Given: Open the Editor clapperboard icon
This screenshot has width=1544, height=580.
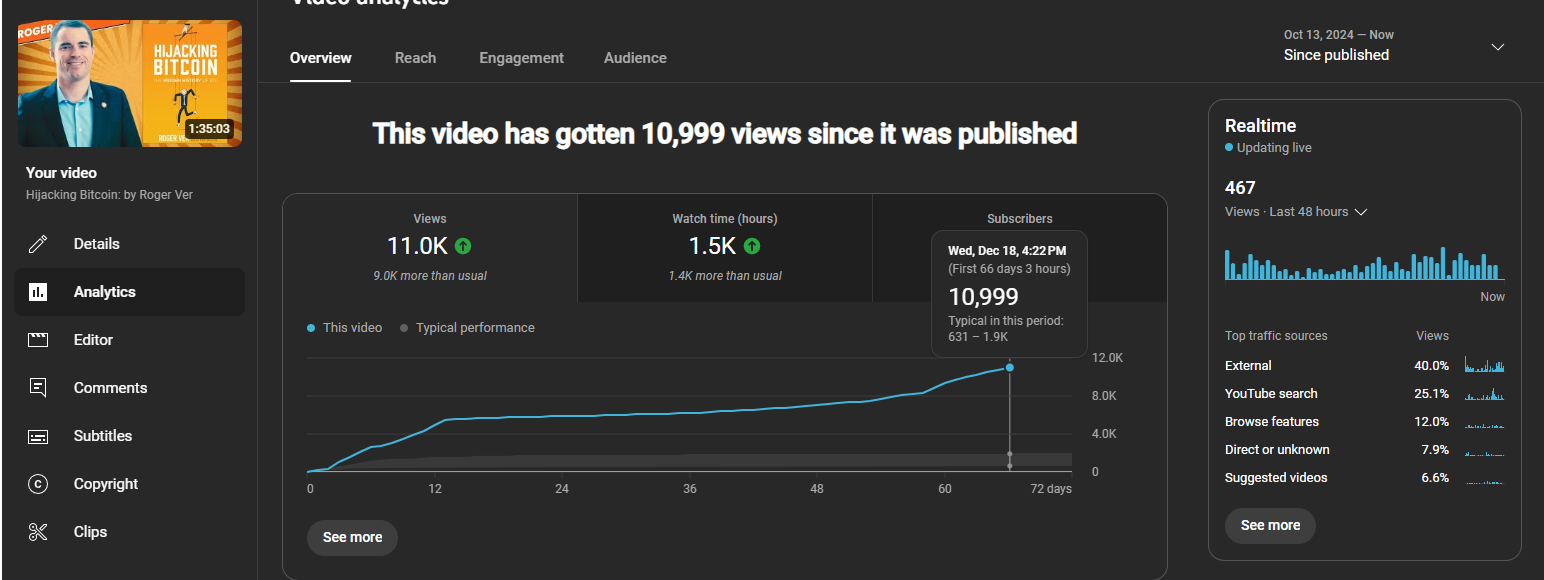Looking at the screenshot, I should pos(38,340).
